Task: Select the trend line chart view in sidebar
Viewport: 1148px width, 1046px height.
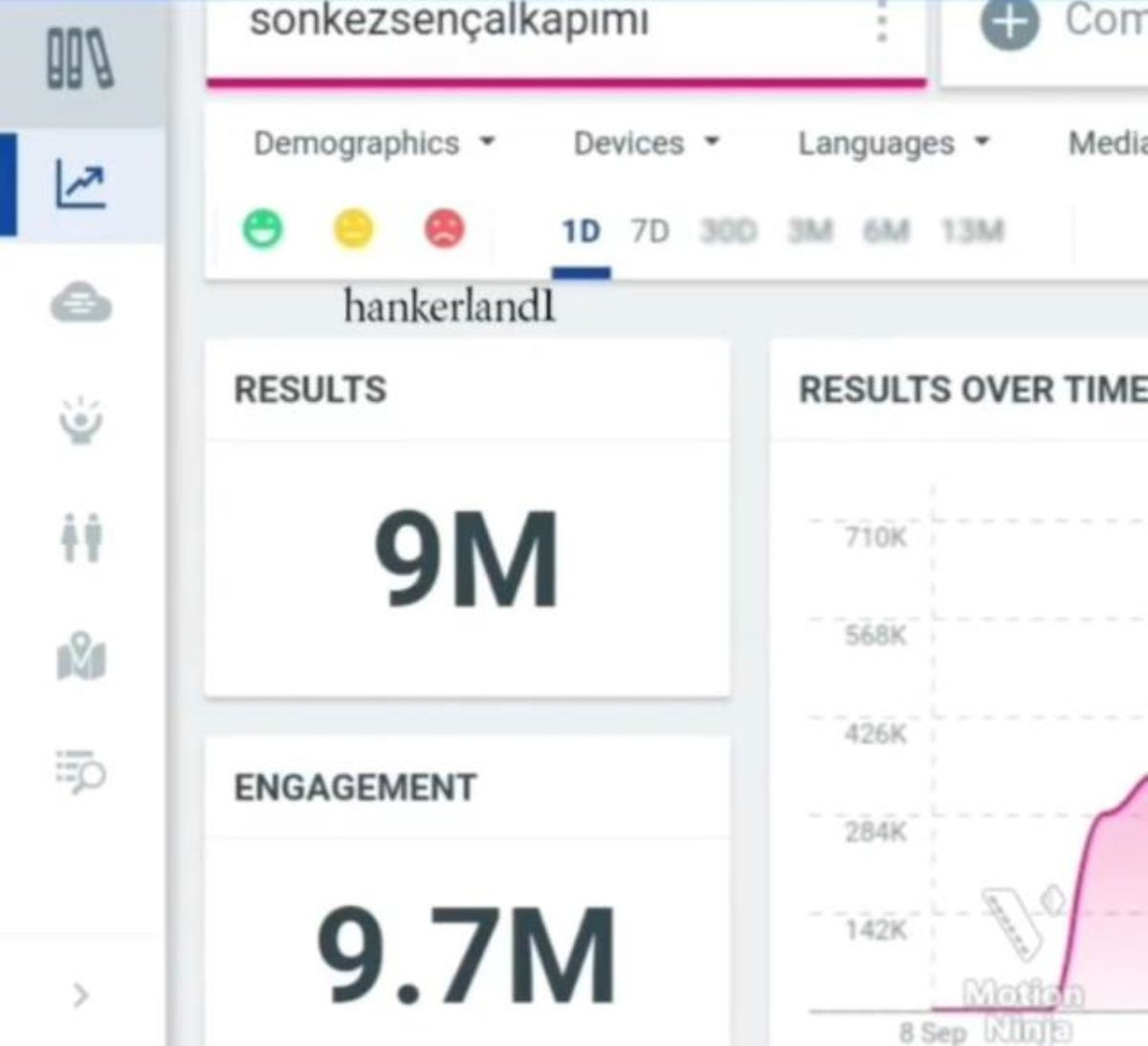Action: tap(82, 185)
